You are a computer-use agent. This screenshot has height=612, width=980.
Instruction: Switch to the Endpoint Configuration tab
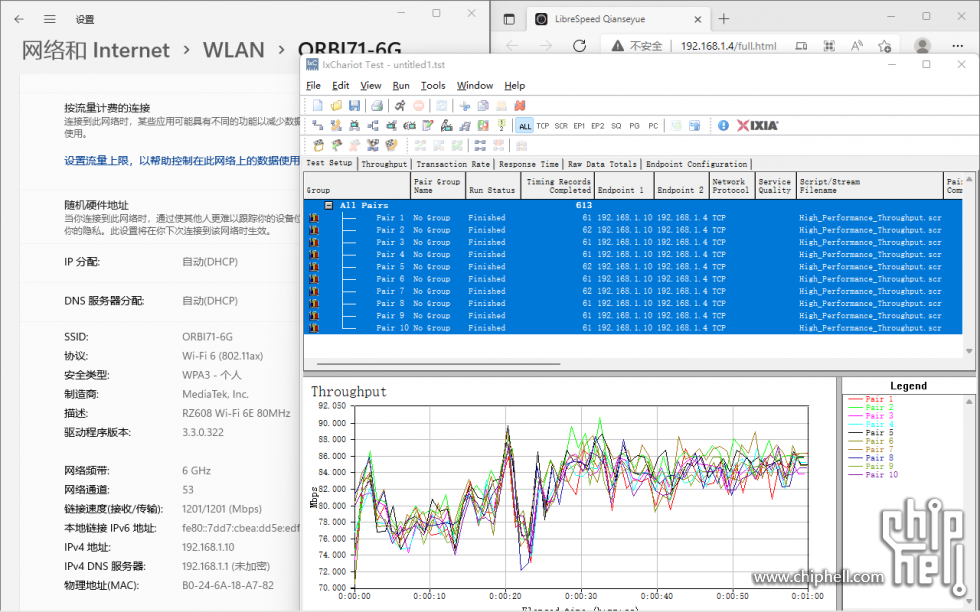[696, 164]
